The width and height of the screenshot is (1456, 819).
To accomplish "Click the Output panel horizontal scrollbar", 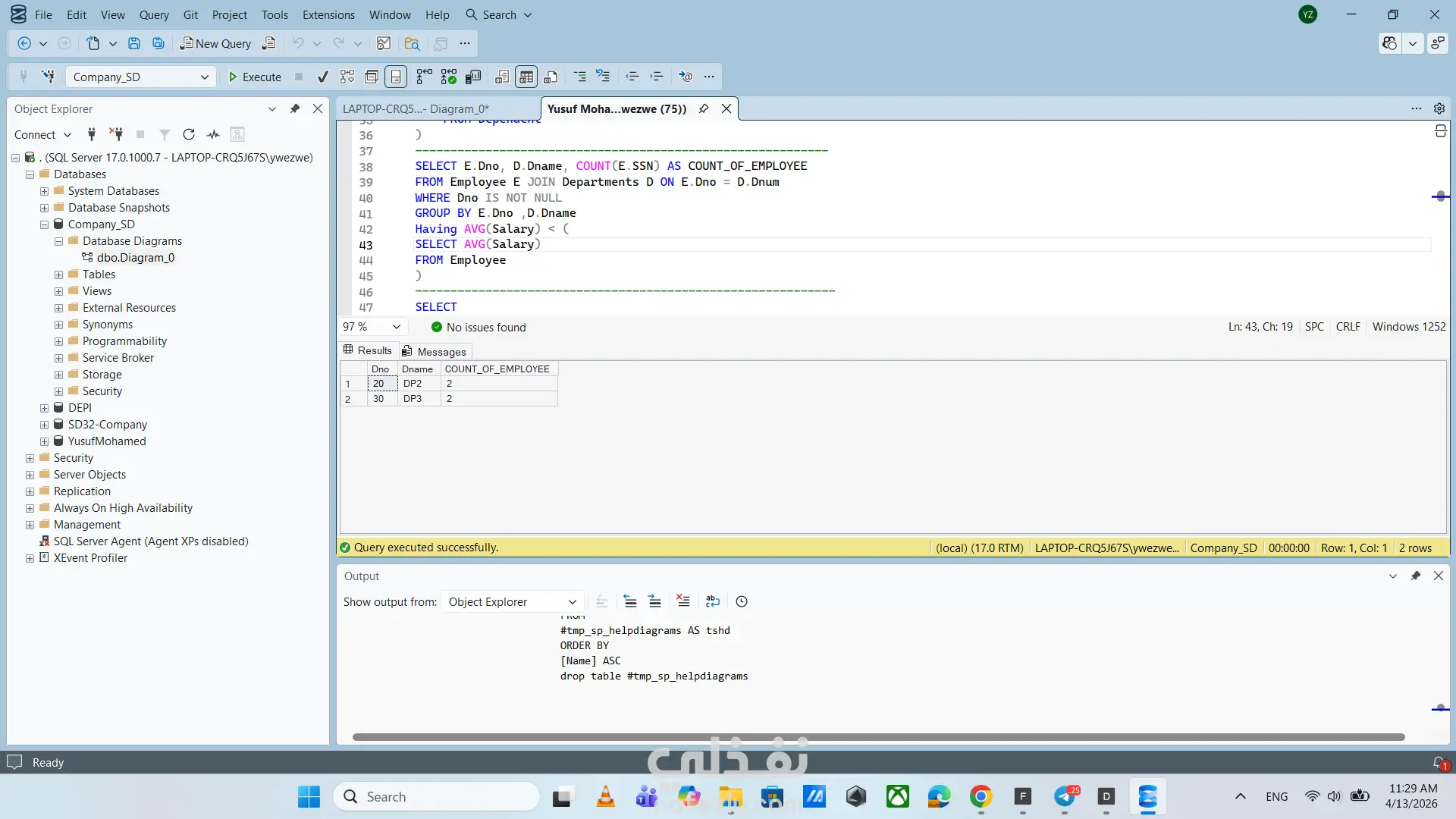I will (x=878, y=737).
